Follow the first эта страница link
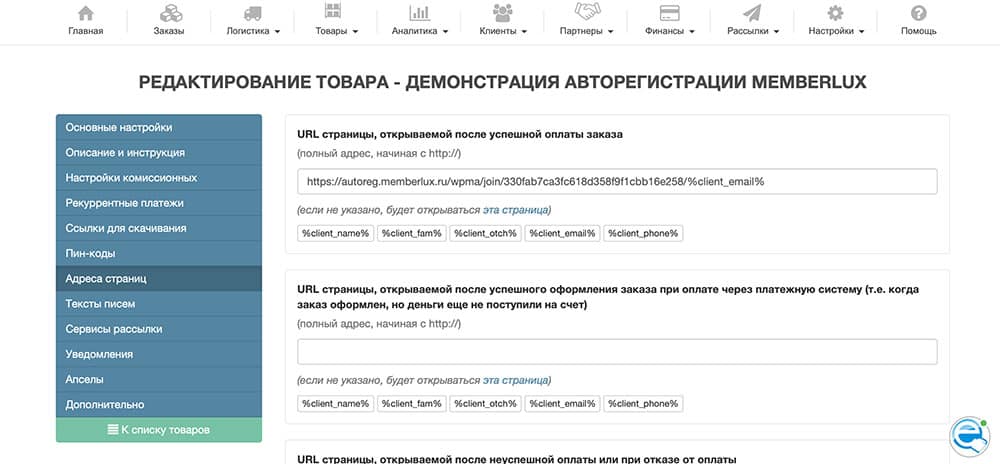Viewport: 1000px width, 464px height. (x=515, y=210)
